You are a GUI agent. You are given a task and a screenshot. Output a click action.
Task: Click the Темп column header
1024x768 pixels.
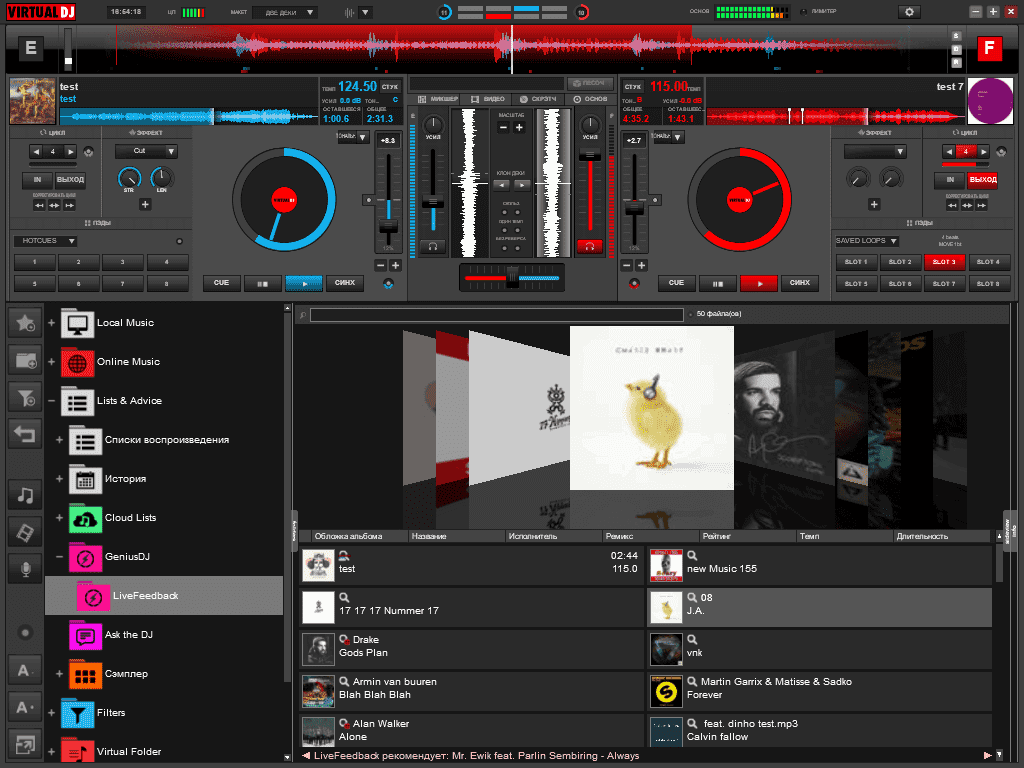coord(844,536)
